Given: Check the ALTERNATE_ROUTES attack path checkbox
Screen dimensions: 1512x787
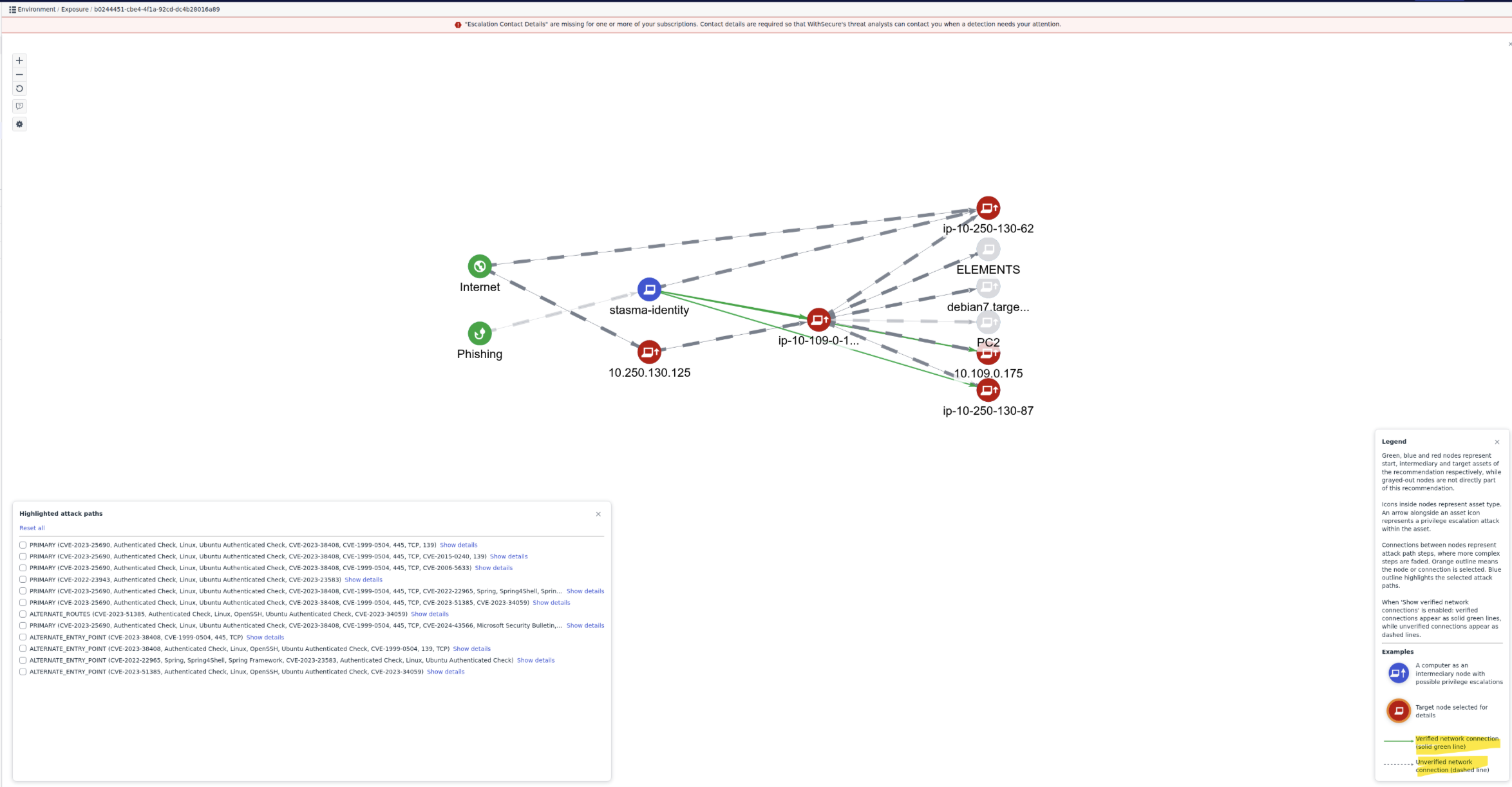Looking at the screenshot, I should [23, 614].
